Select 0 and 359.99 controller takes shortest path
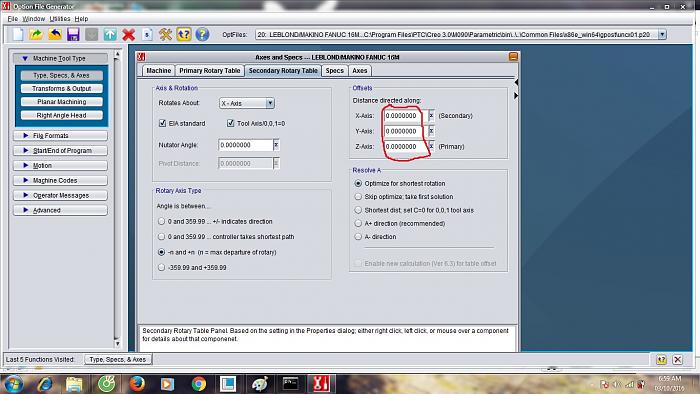700x394 pixels. click(x=161, y=236)
